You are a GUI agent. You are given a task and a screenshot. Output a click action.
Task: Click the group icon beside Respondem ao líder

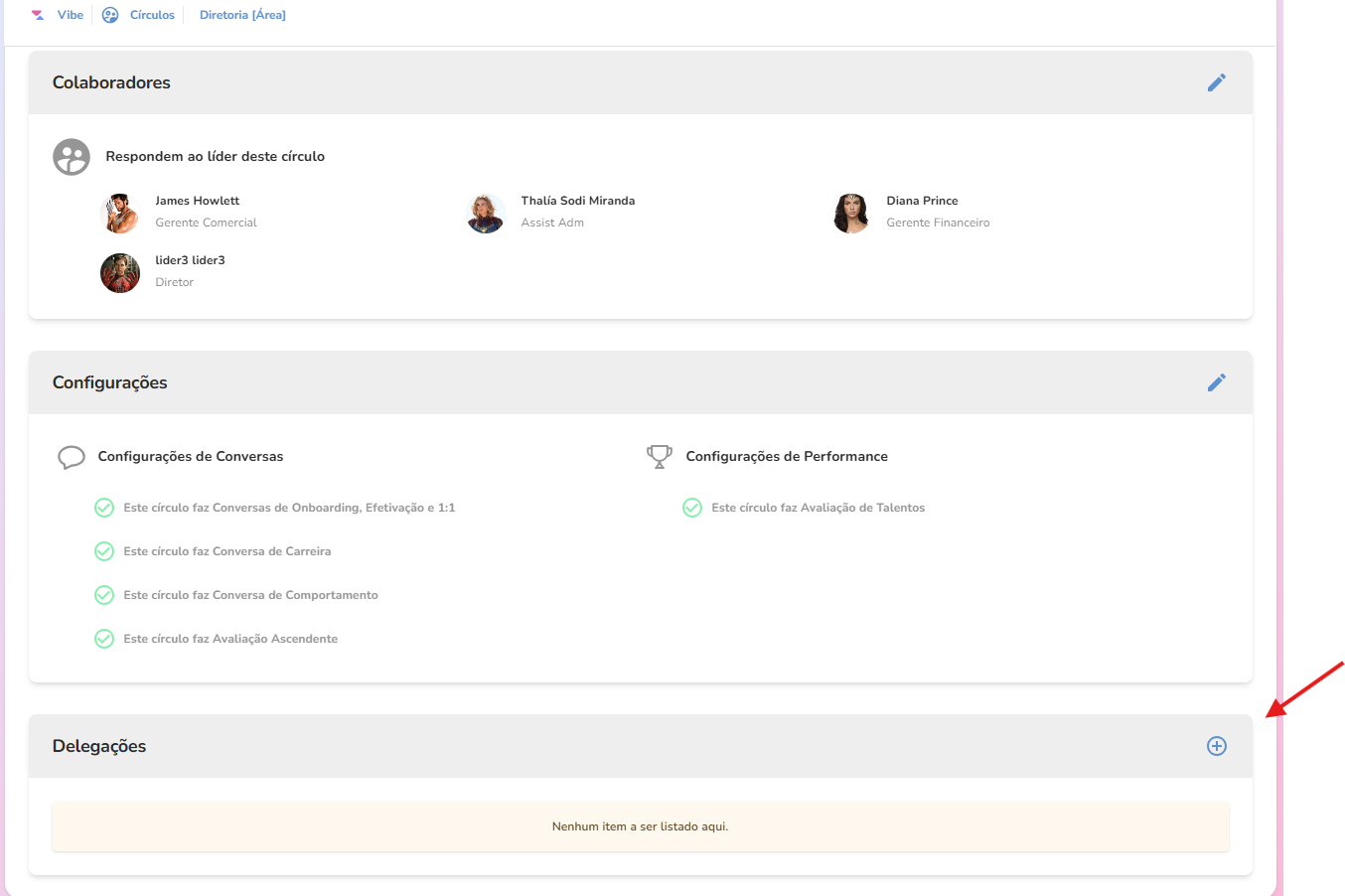72,157
